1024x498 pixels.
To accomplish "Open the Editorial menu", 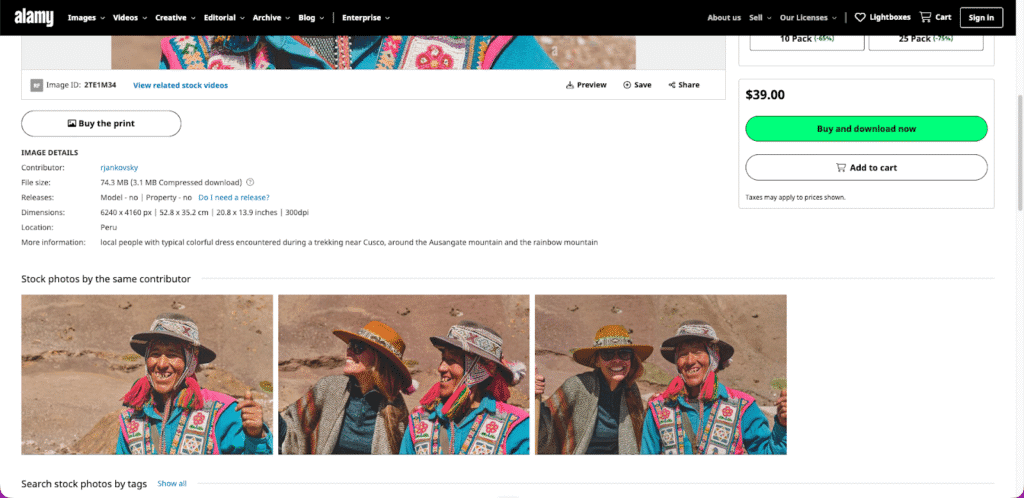I will click(221, 18).
